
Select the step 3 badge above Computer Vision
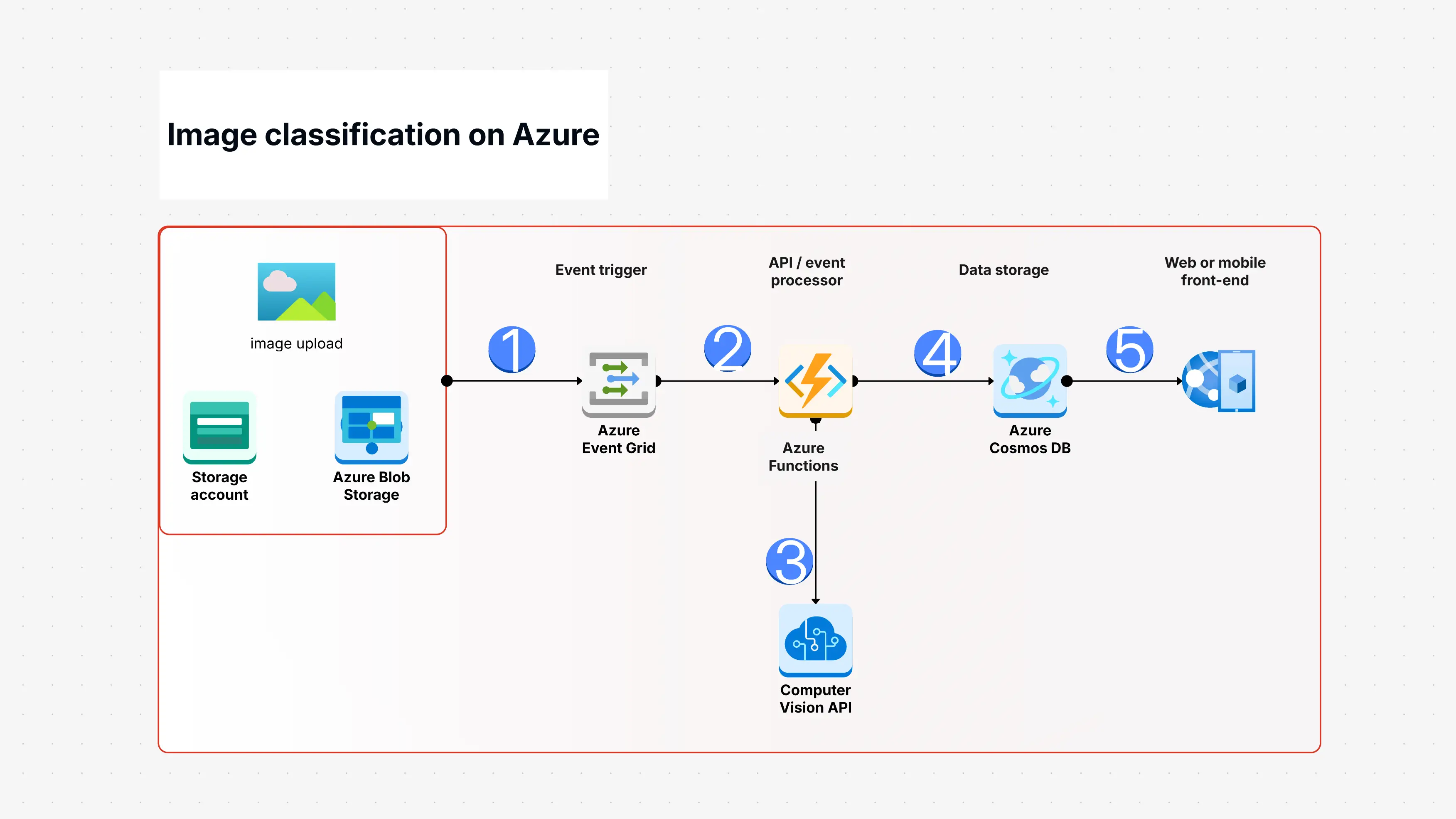pyautogui.click(x=789, y=561)
